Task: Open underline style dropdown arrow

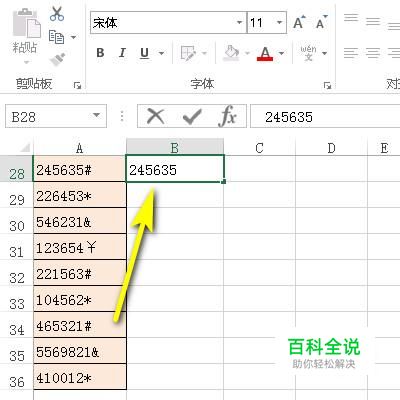Action: pyautogui.click(x=161, y=53)
